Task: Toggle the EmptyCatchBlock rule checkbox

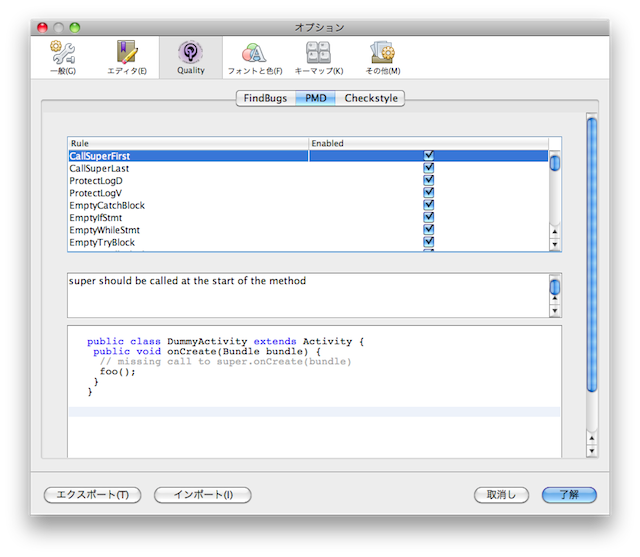Action: (x=429, y=206)
